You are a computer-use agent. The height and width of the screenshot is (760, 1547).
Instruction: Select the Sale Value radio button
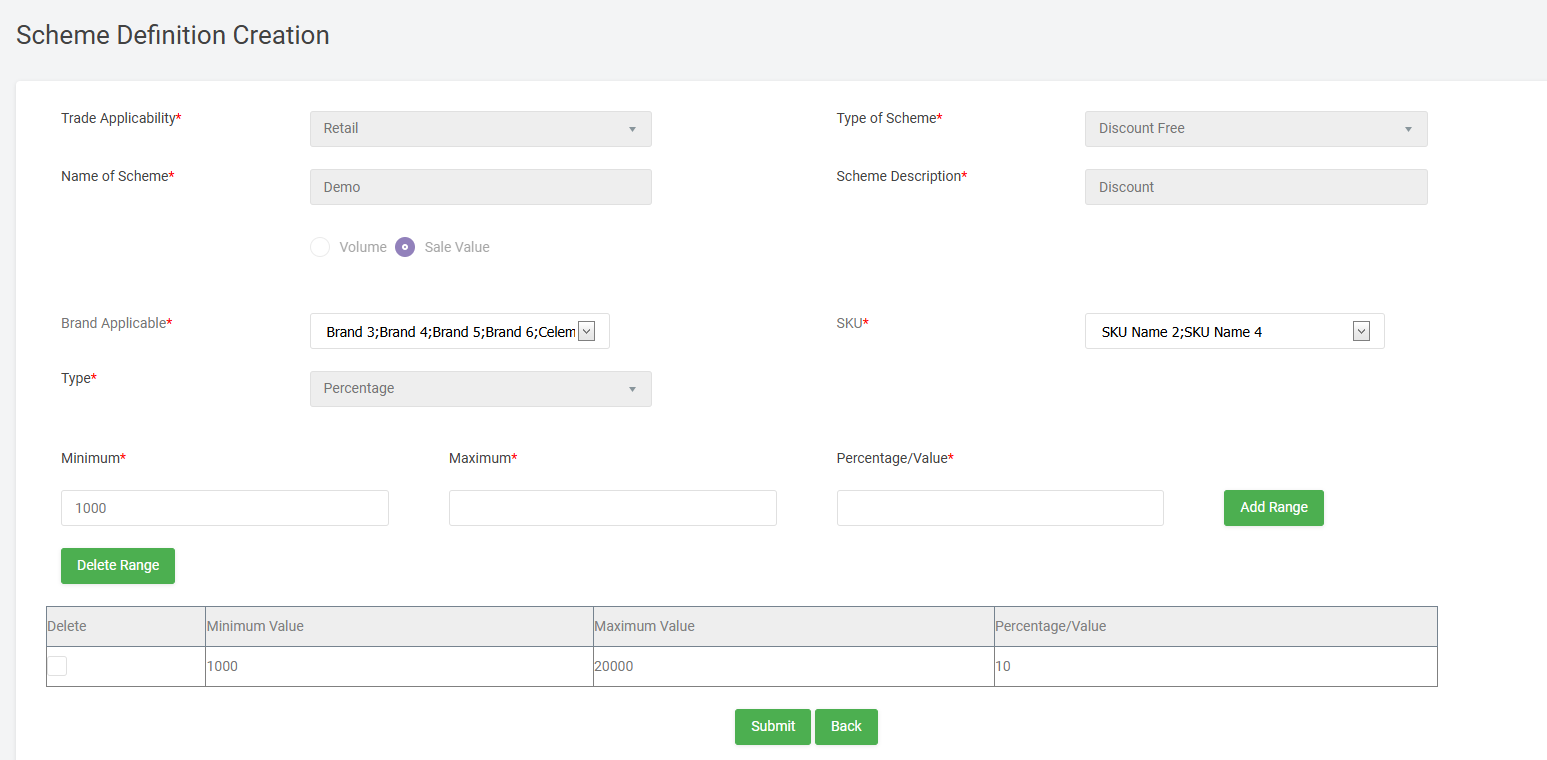pyautogui.click(x=405, y=247)
